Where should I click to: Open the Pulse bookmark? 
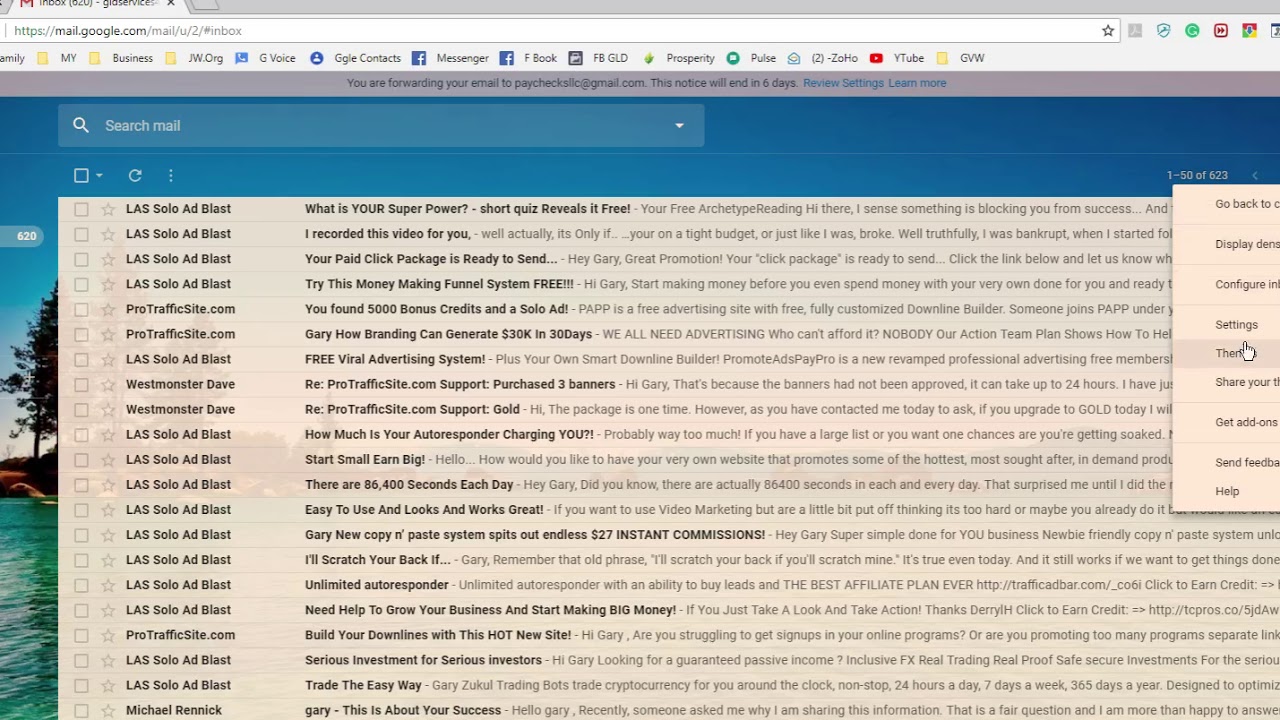pos(752,58)
